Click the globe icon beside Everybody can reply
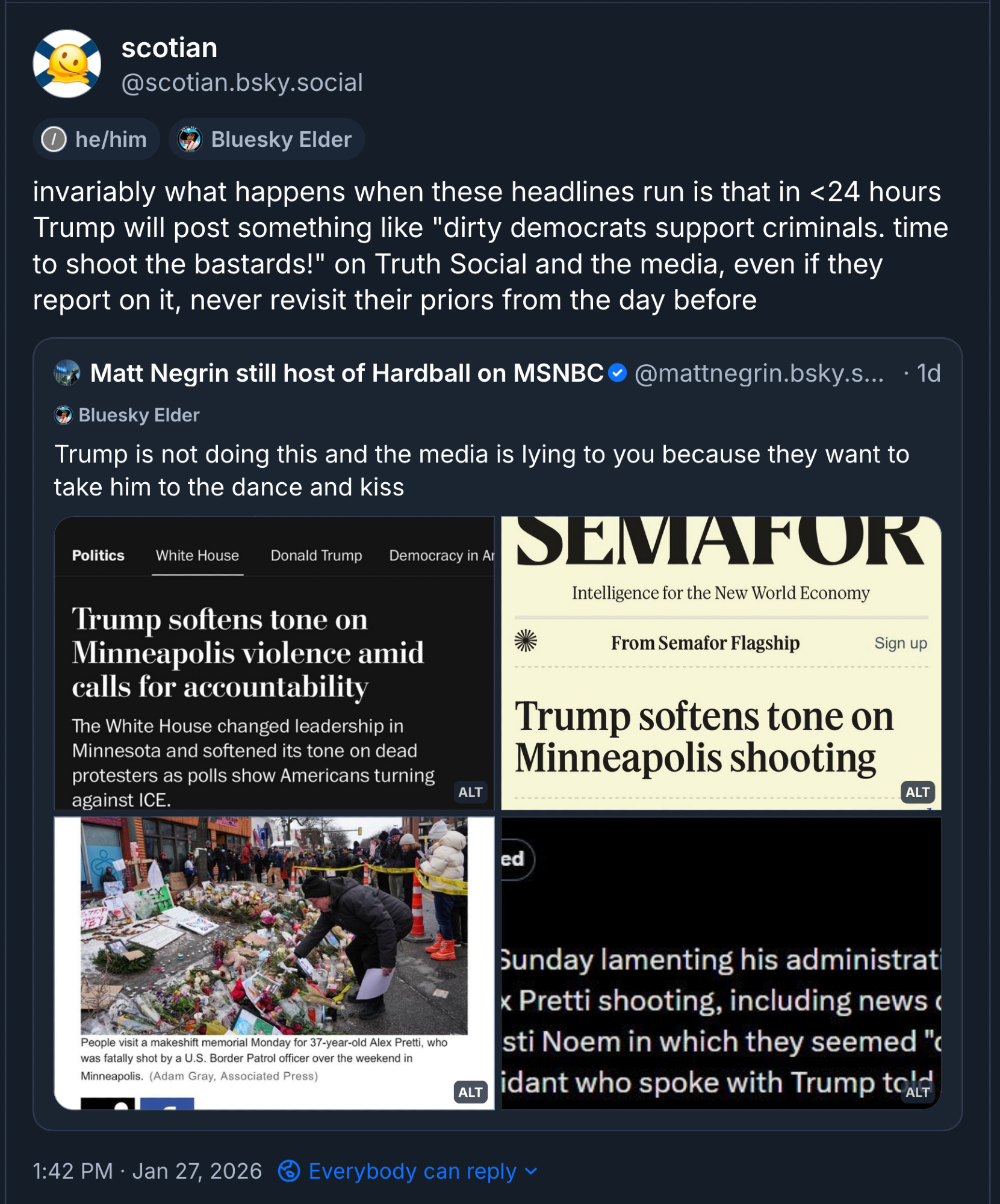This screenshot has height=1204, width=1000. 289,1171
